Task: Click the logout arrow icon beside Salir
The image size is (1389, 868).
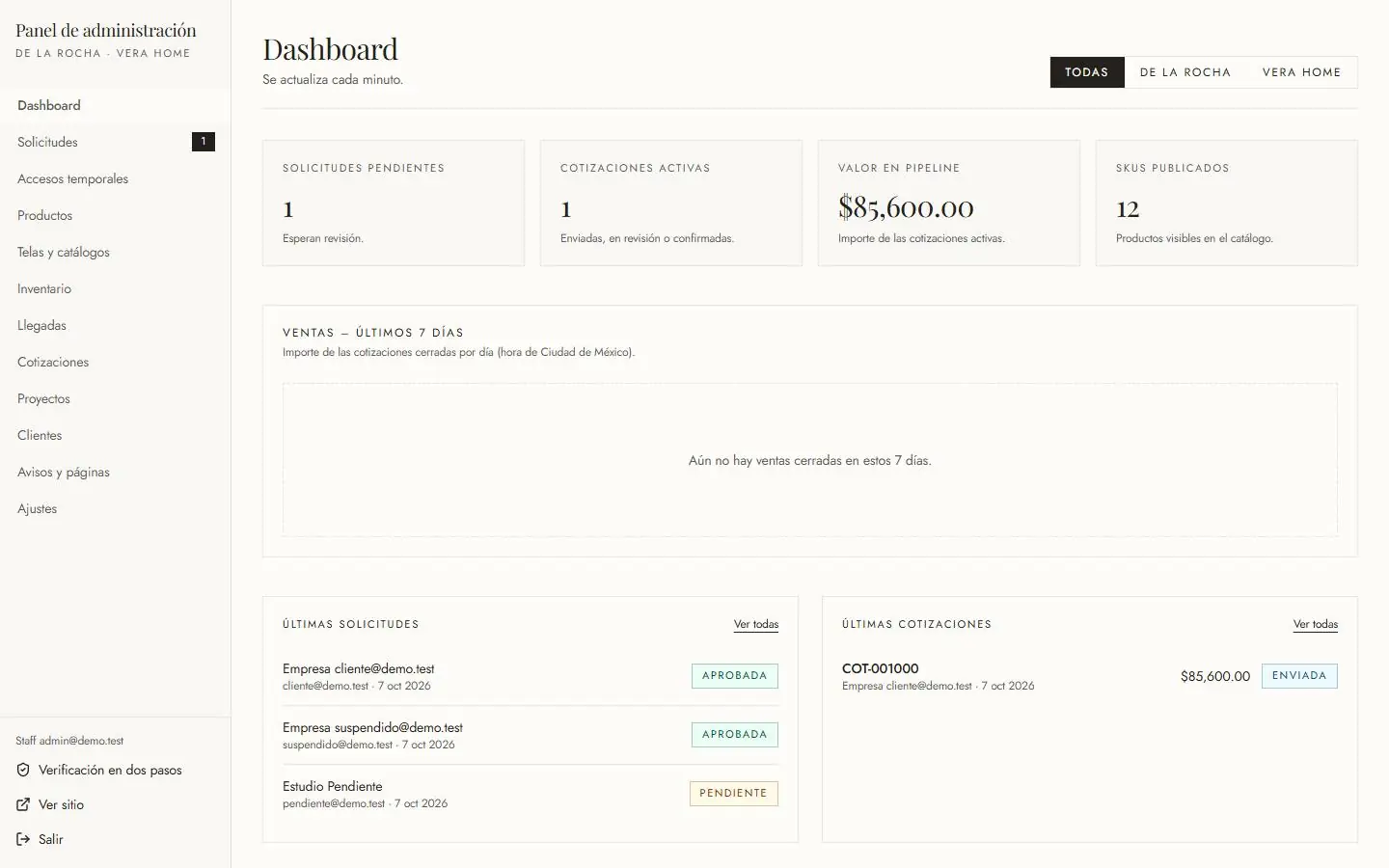Action: [x=23, y=839]
